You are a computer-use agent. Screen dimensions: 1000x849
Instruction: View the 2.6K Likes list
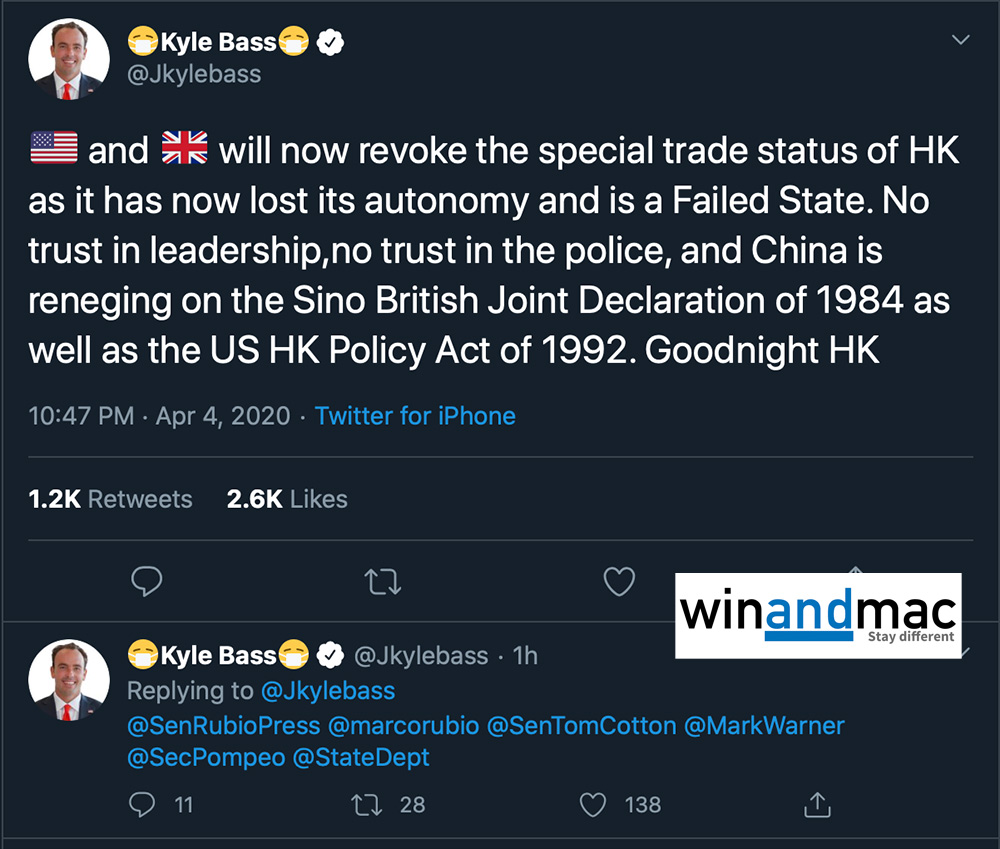click(287, 499)
